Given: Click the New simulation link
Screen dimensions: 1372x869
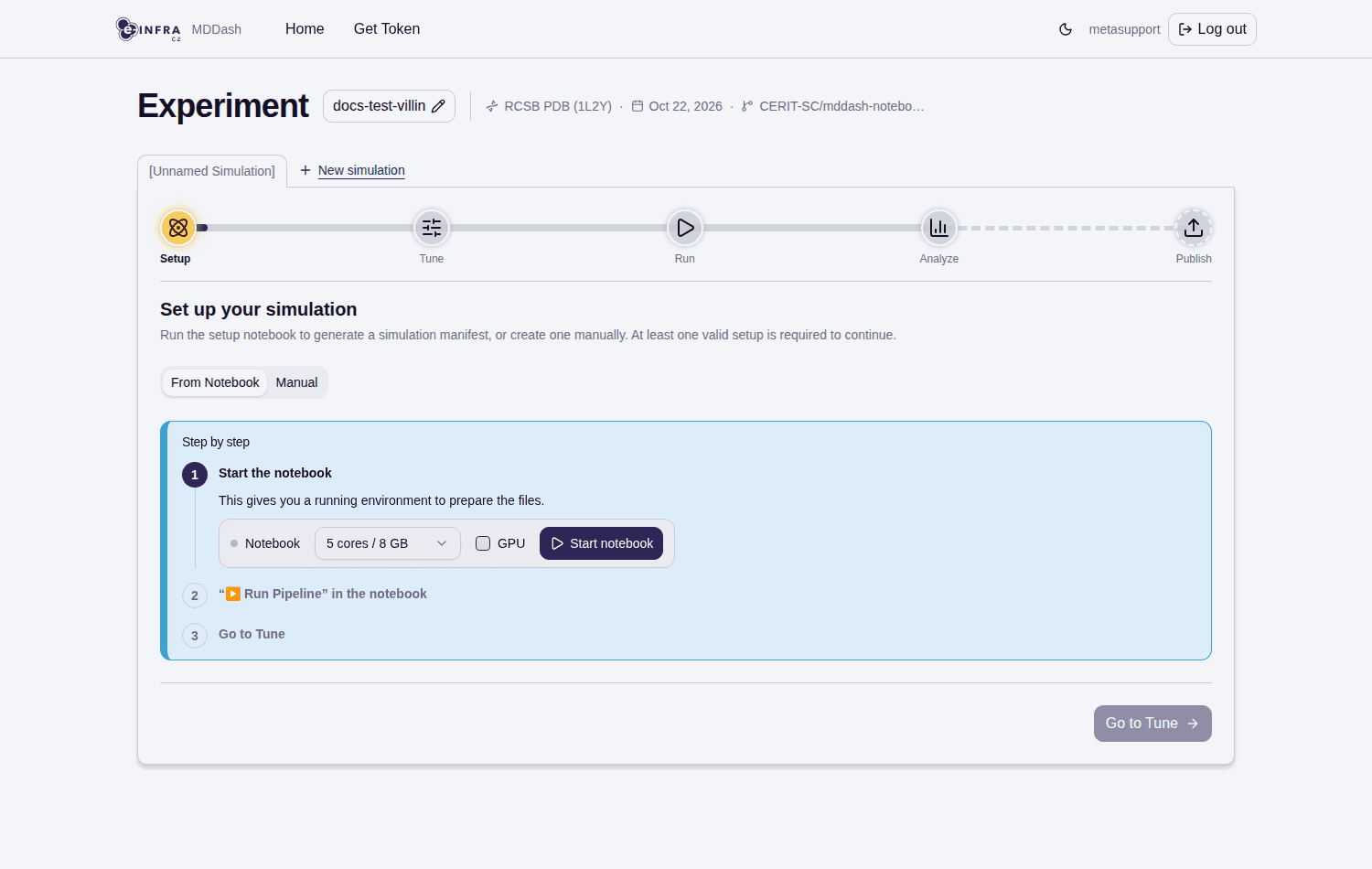Looking at the screenshot, I should point(361,170).
